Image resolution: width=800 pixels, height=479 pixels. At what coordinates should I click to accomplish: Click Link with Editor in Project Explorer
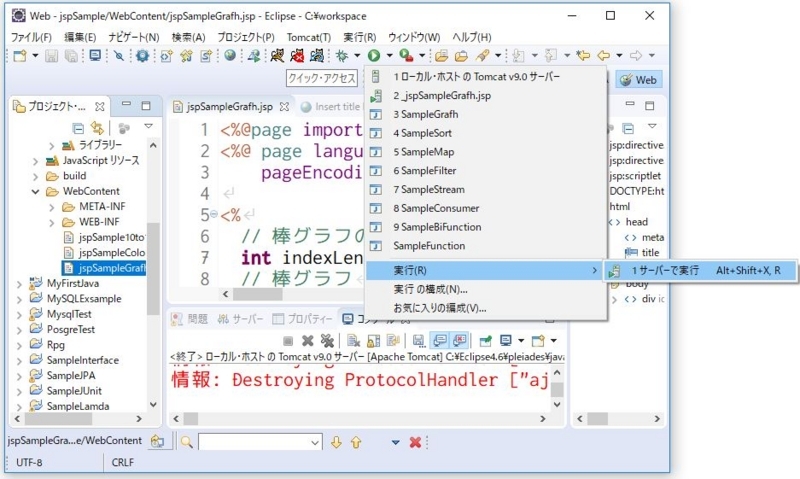pyautogui.click(x=97, y=128)
